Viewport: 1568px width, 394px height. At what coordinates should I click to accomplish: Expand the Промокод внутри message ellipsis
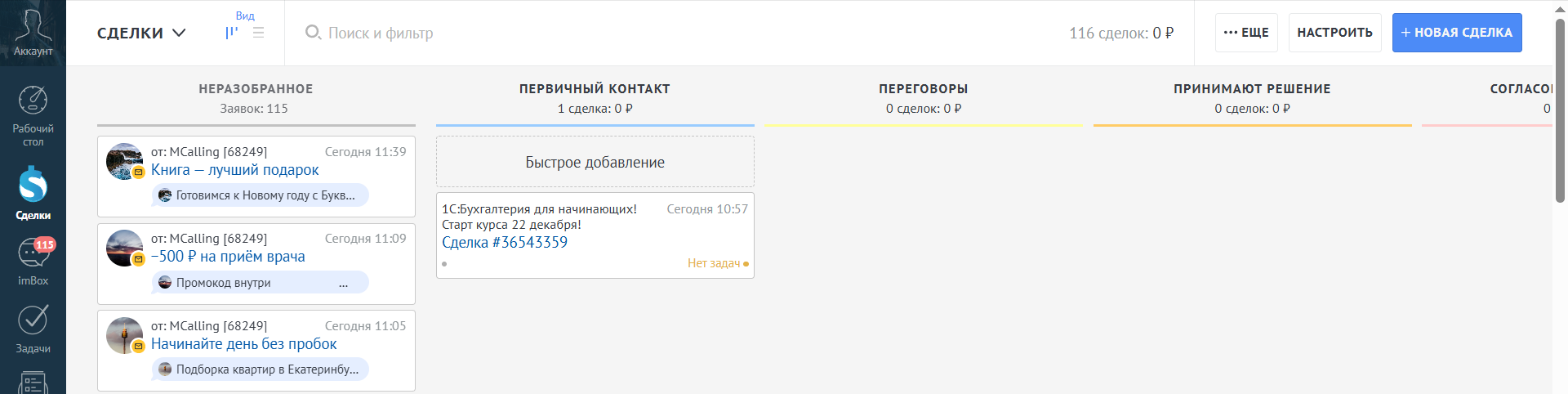coord(343,284)
